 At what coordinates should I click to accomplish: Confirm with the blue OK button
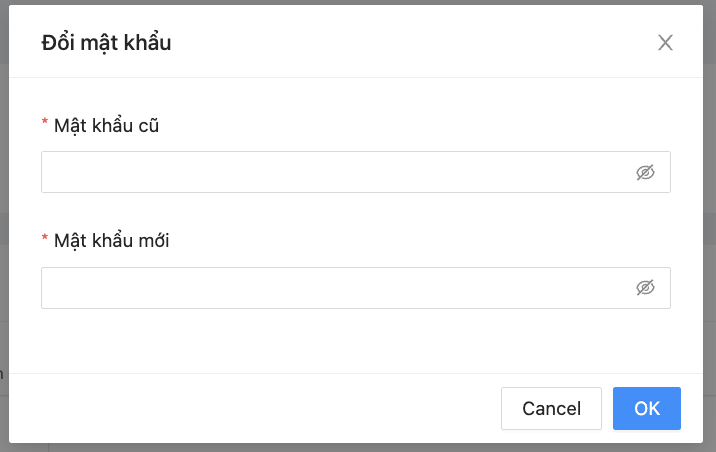click(x=647, y=408)
